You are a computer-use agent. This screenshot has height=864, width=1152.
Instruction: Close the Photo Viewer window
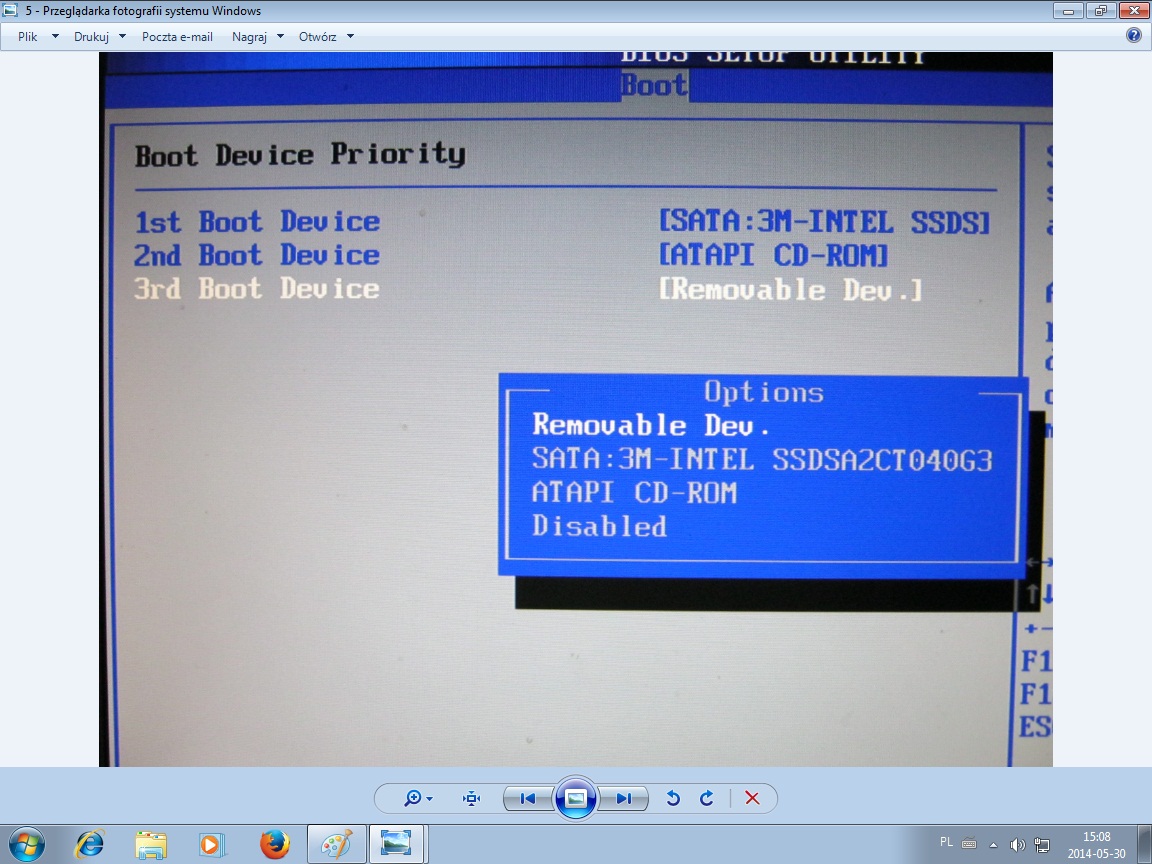1134,10
